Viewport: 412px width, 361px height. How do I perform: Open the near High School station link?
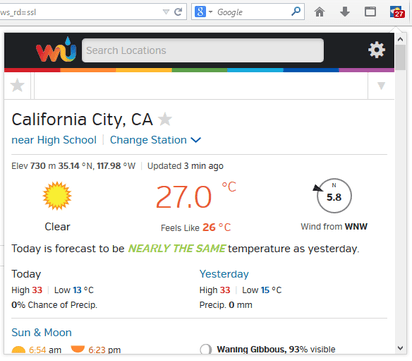coord(54,140)
